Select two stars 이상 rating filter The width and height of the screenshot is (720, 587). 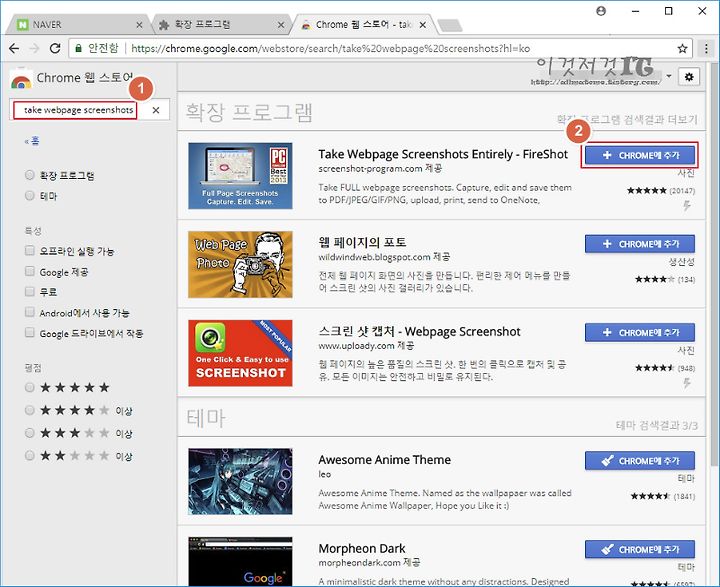point(30,456)
